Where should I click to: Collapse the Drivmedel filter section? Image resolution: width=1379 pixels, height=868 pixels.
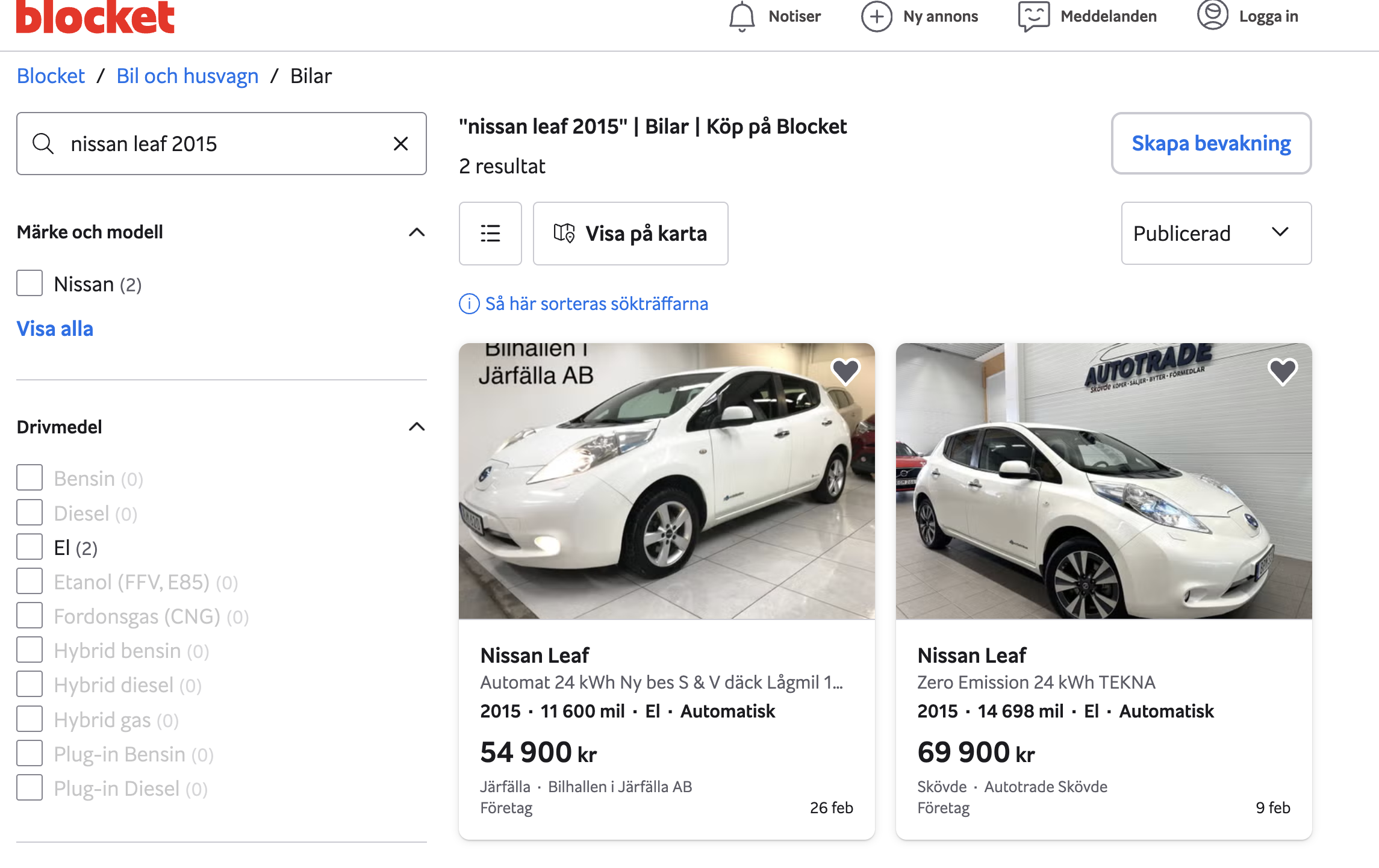click(x=417, y=427)
